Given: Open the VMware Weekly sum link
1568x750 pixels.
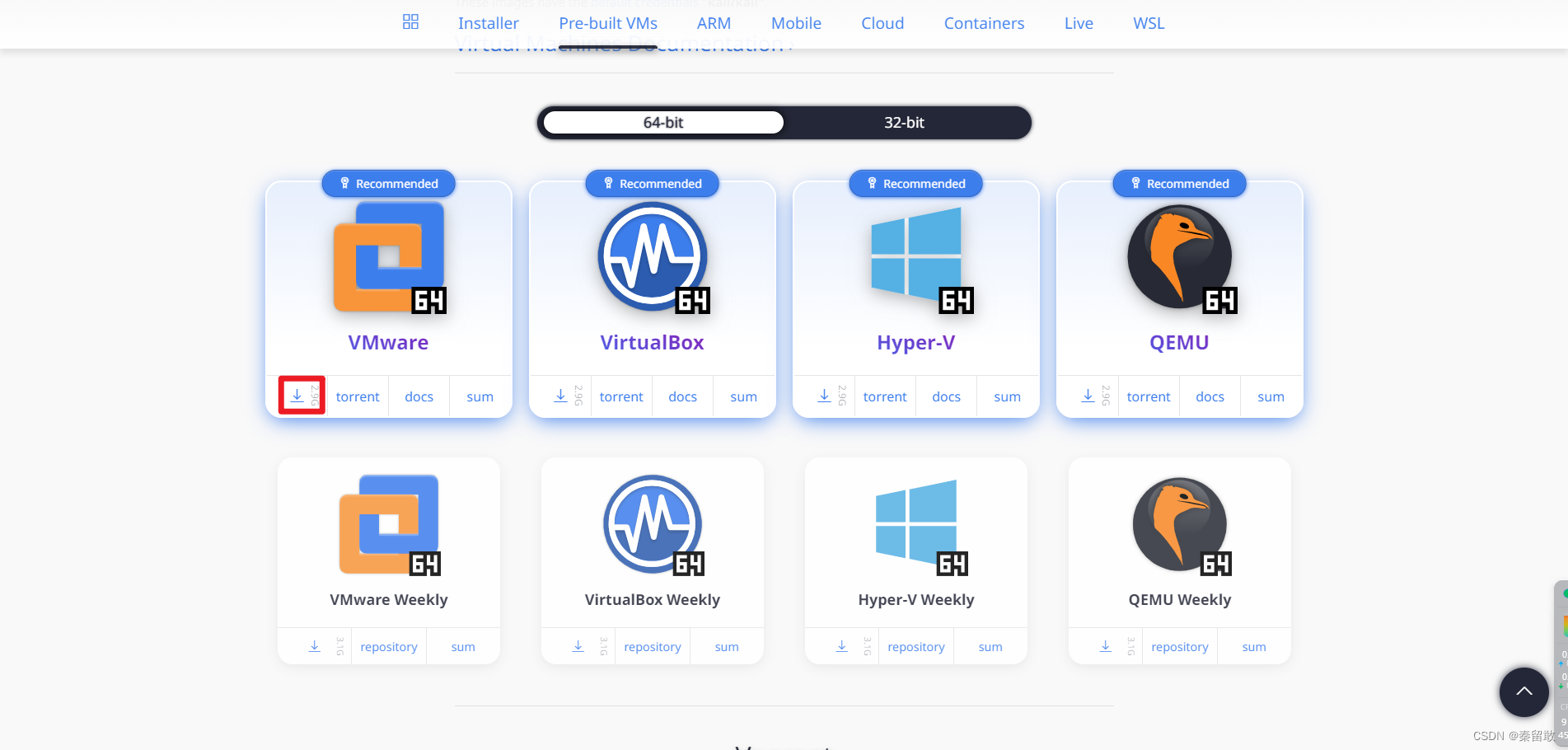Looking at the screenshot, I should click(x=463, y=647).
